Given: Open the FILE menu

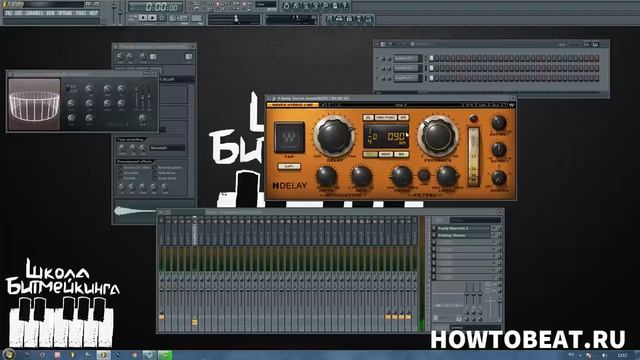Looking at the screenshot, I should 9,13.
